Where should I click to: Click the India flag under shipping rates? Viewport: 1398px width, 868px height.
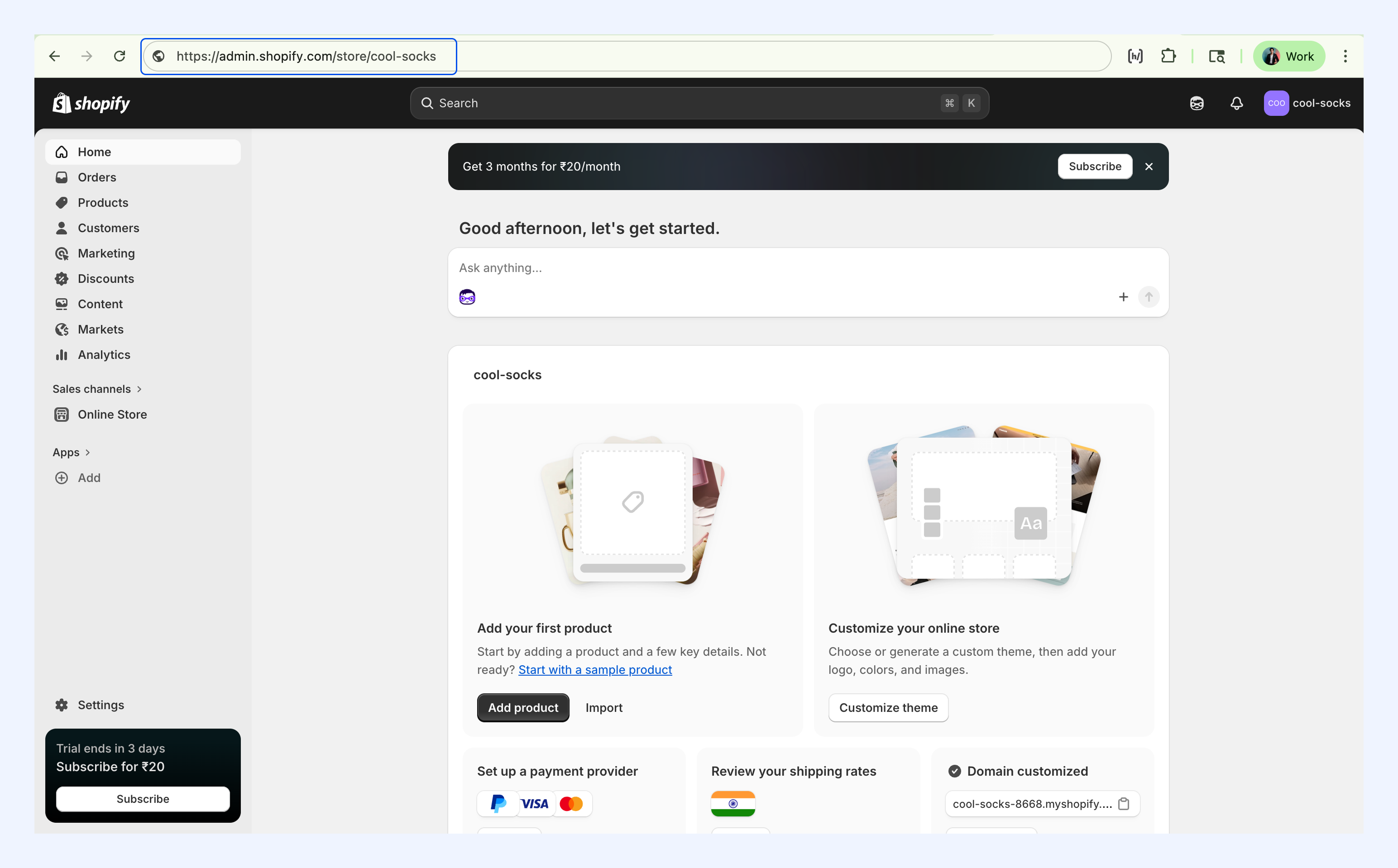733,804
